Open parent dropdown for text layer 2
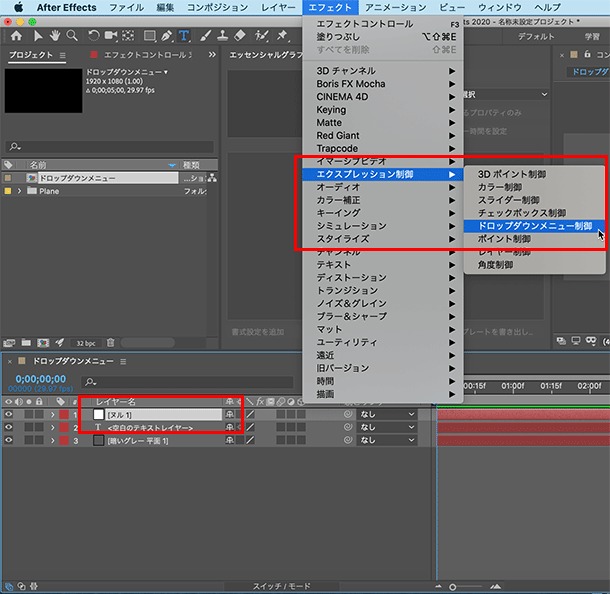The width and height of the screenshot is (610, 594). pyautogui.click(x=387, y=427)
